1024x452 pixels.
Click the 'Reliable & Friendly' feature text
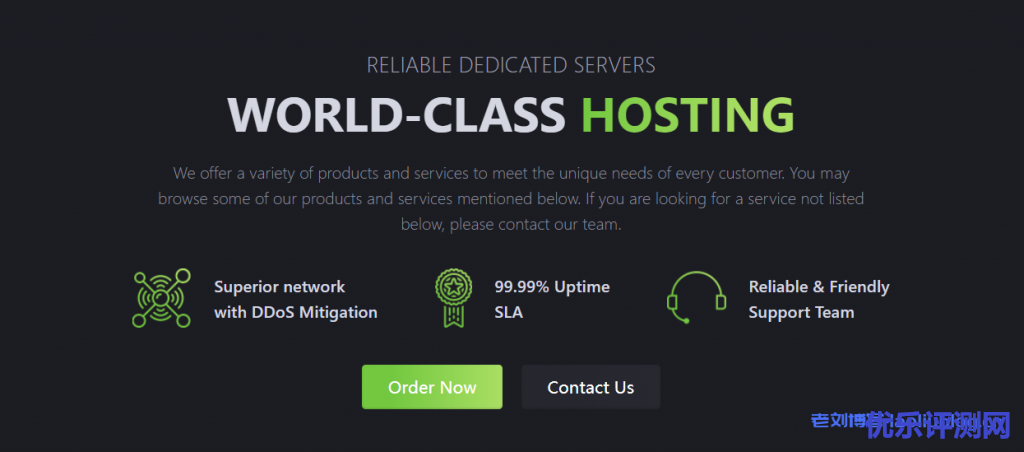click(819, 287)
